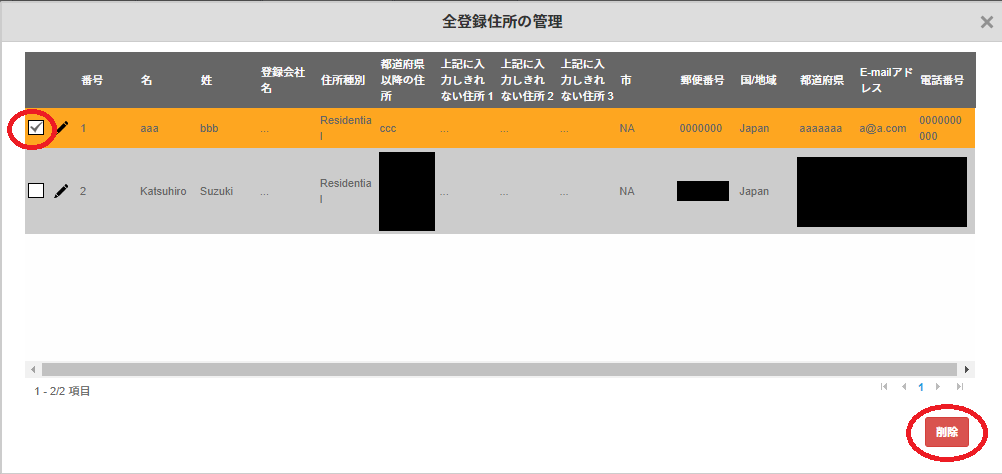Click the 郵便番号 column header
Screen dimensions: 1002x474
point(702,80)
